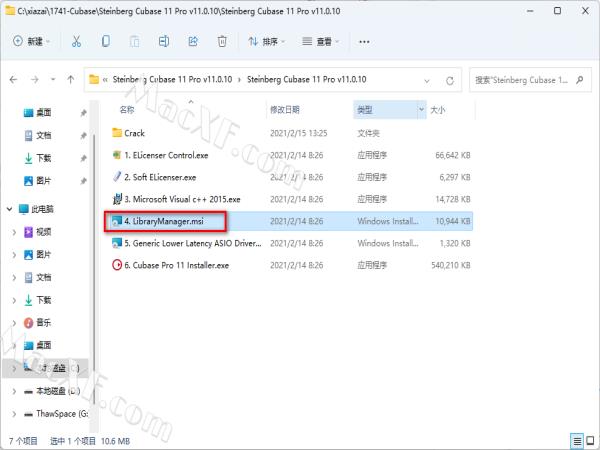Screen dimensions: 600x450
Task: Go up one folder level arrow
Action: [70, 80]
